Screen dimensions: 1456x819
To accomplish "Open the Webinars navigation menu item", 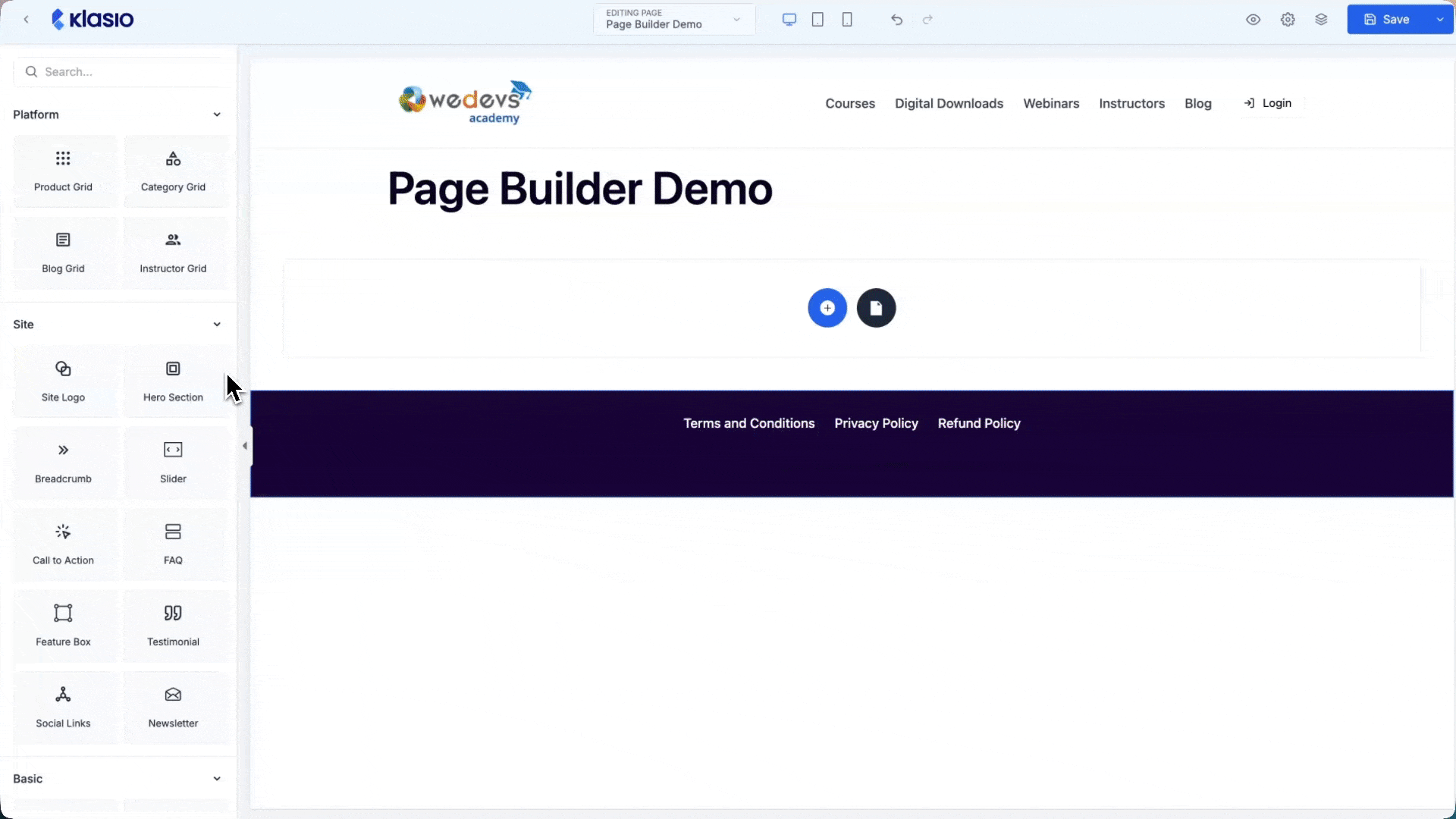I will [1051, 103].
